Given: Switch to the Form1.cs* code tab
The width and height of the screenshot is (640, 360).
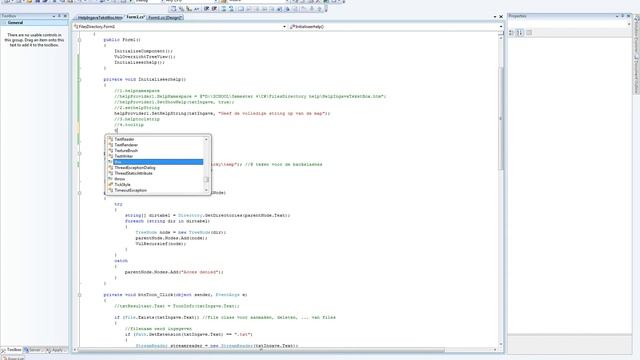Looking at the screenshot, I should tap(135, 18).
